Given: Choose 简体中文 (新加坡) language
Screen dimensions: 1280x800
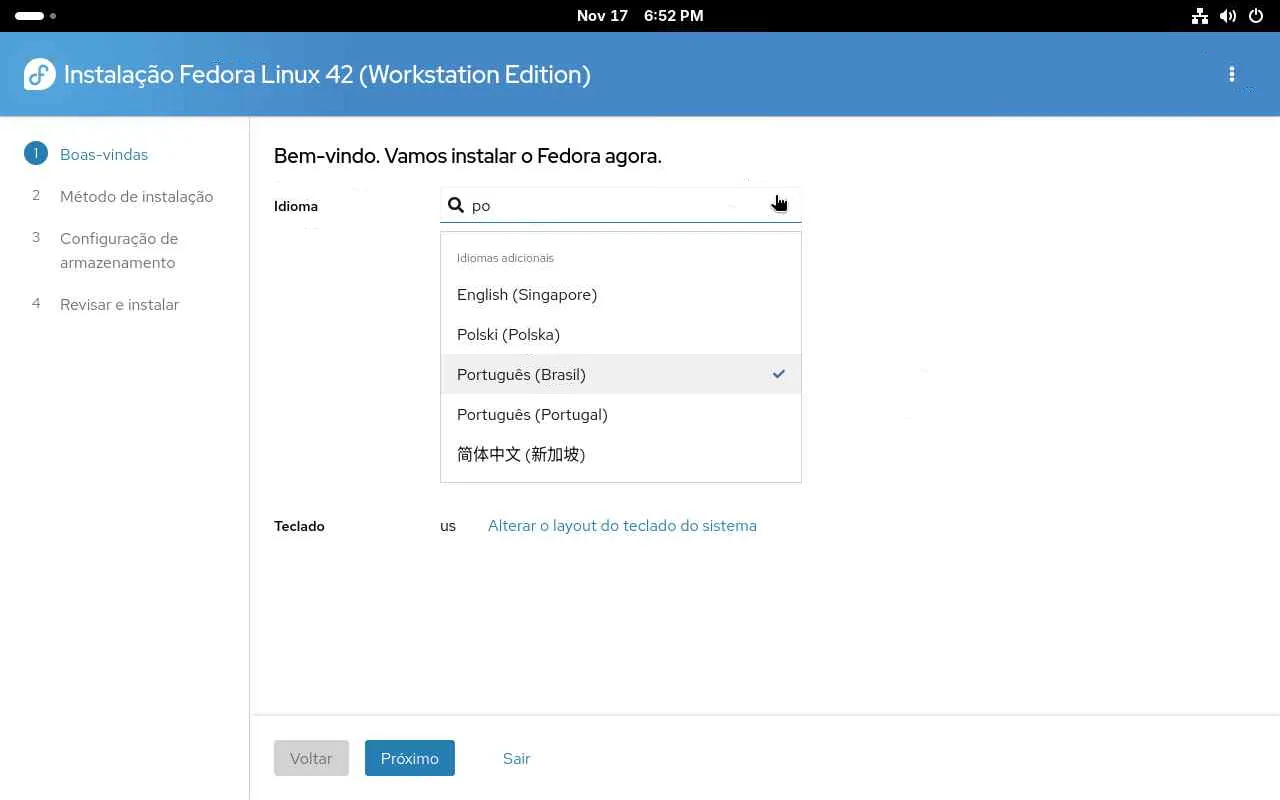Looking at the screenshot, I should click(521, 455).
